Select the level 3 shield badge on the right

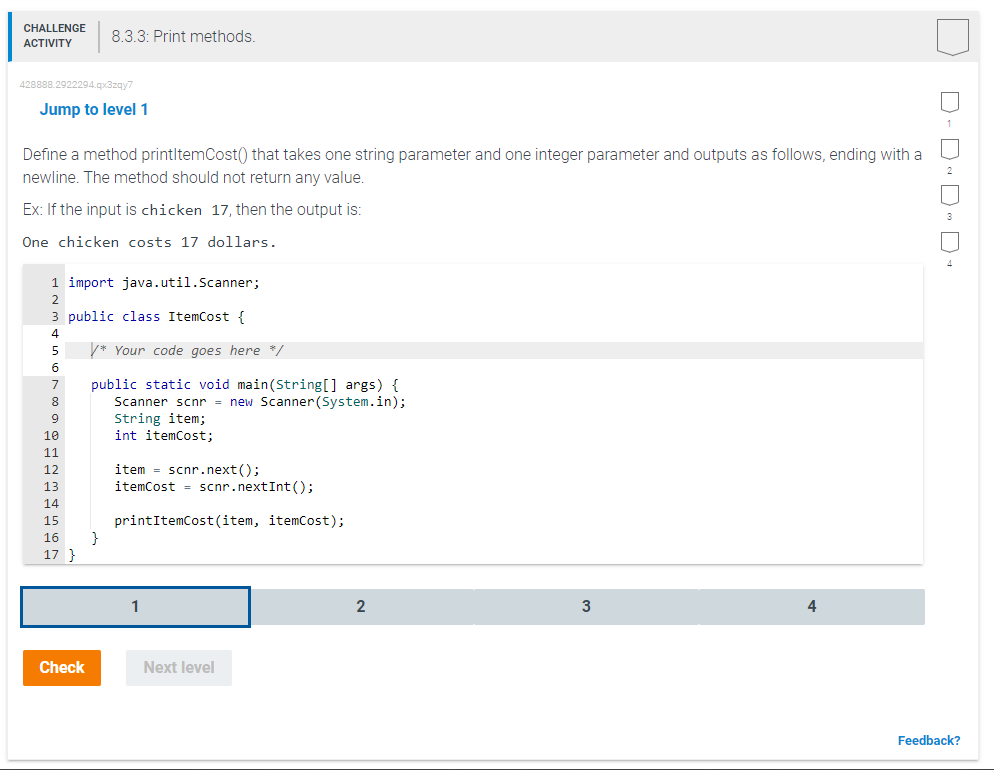point(948,196)
